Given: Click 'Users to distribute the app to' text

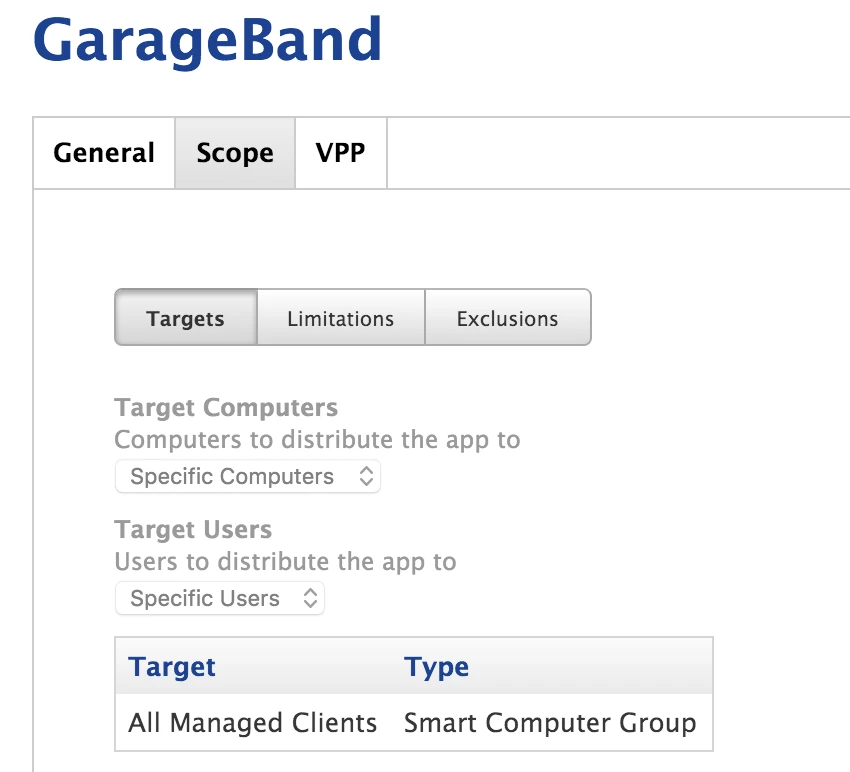Looking at the screenshot, I should point(285,562).
